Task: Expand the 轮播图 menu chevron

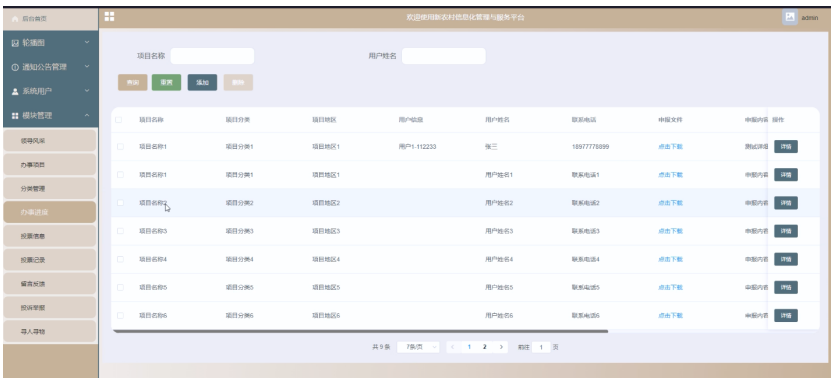Action: coord(87,43)
